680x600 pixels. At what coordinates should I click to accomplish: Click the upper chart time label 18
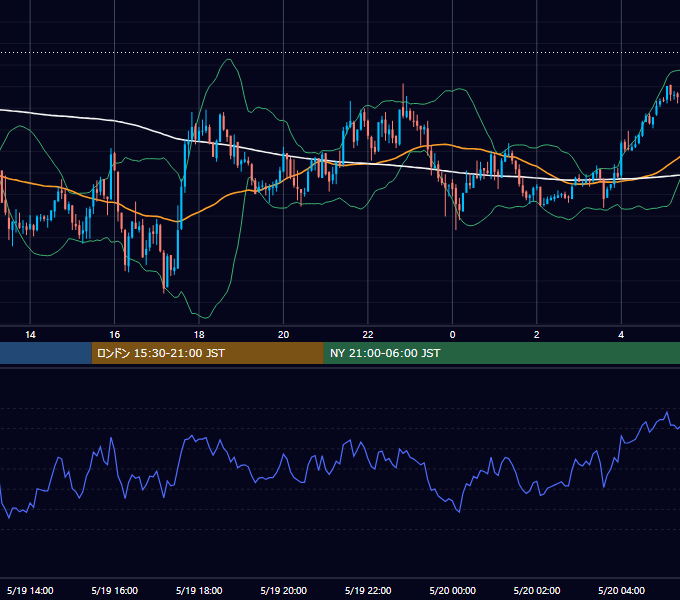(x=199, y=335)
